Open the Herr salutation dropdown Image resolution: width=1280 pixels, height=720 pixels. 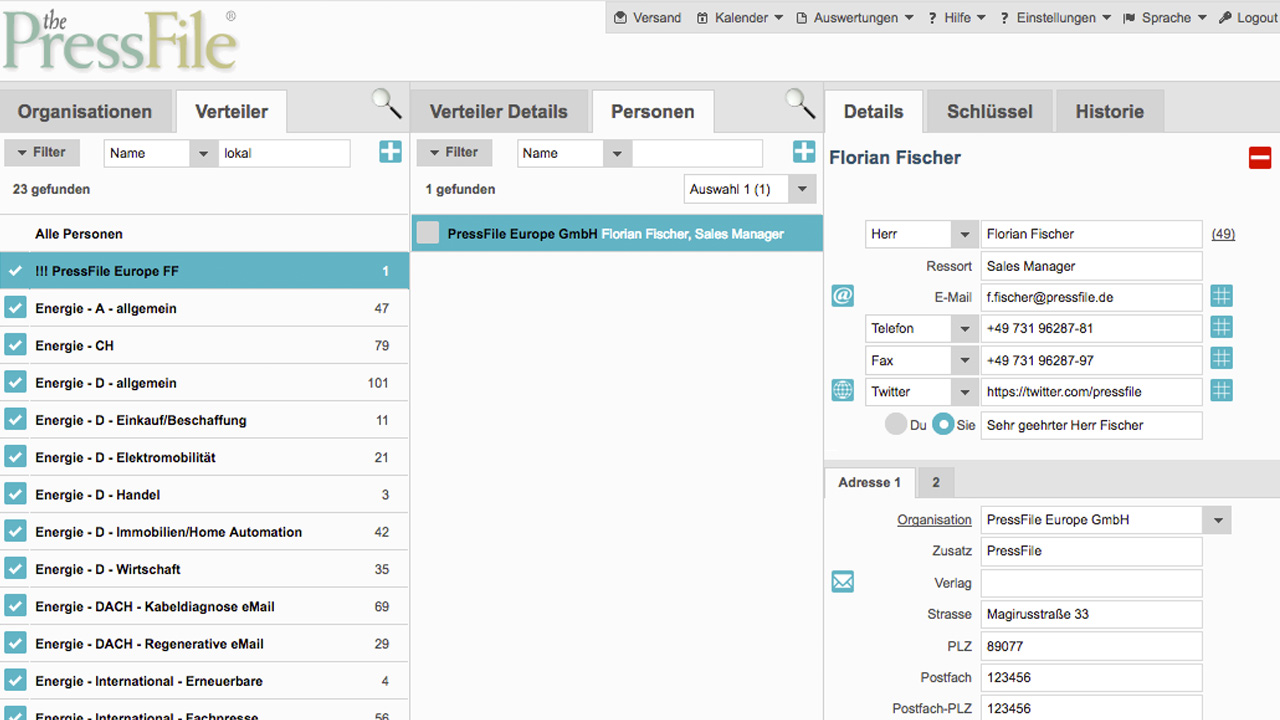tap(921, 234)
